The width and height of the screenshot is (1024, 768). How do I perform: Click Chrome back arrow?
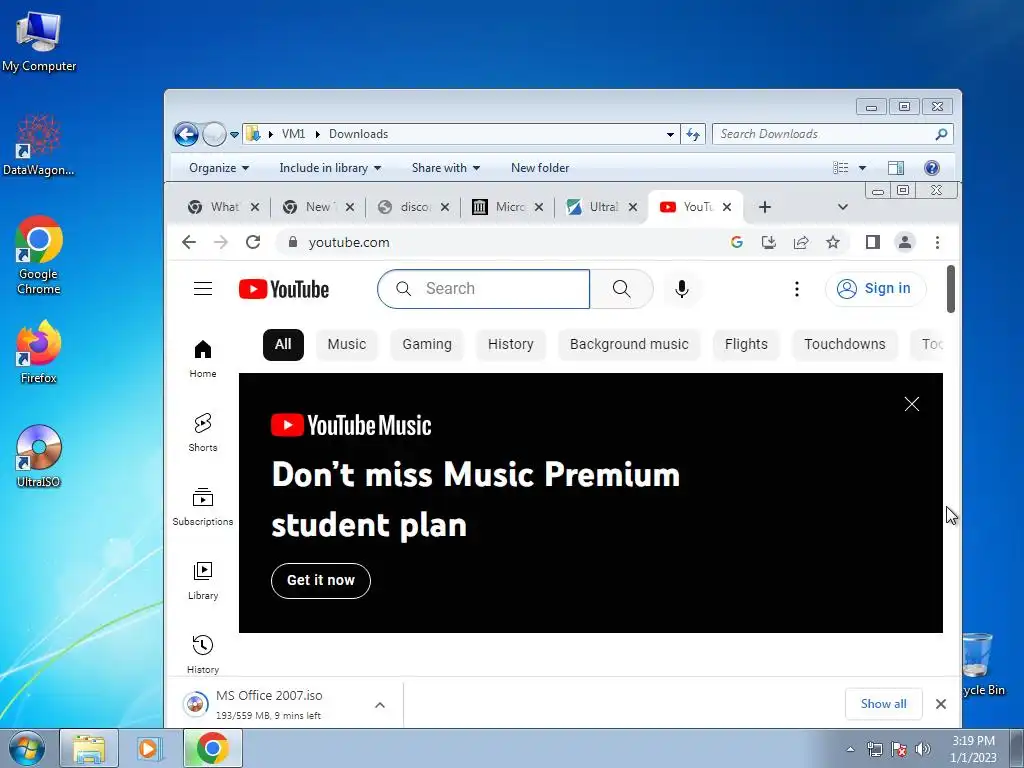tap(189, 242)
